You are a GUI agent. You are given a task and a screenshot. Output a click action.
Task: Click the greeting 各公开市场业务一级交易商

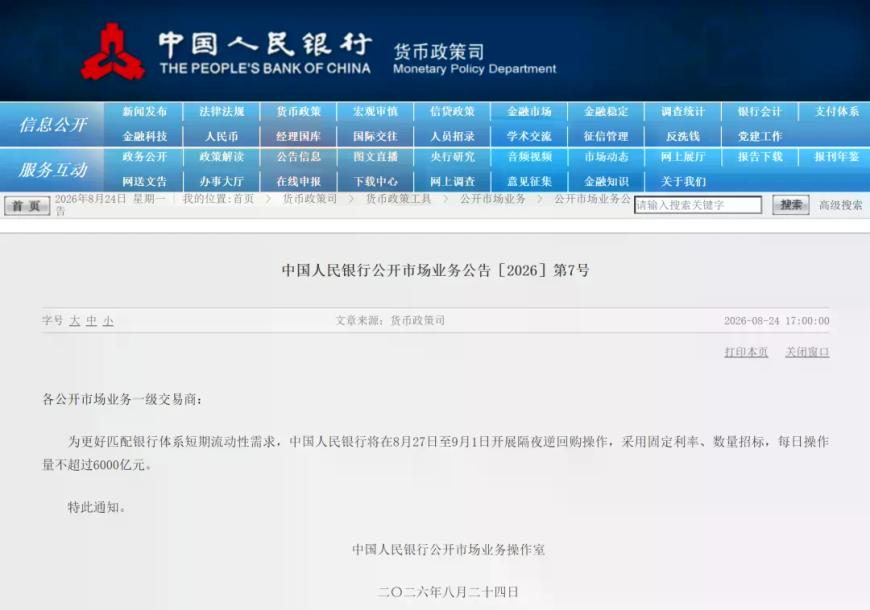tap(123, 399)
